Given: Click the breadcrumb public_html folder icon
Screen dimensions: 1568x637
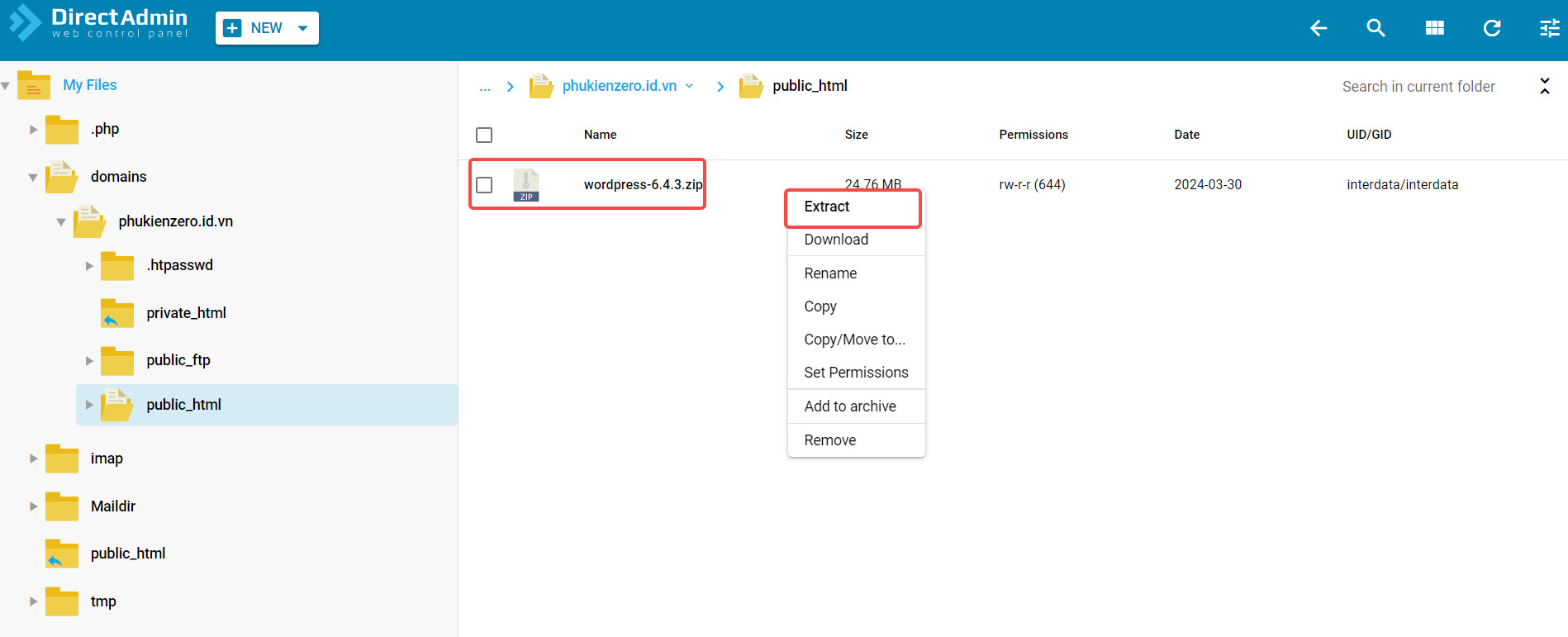Looking at the screenshot, I should point(751,86).
